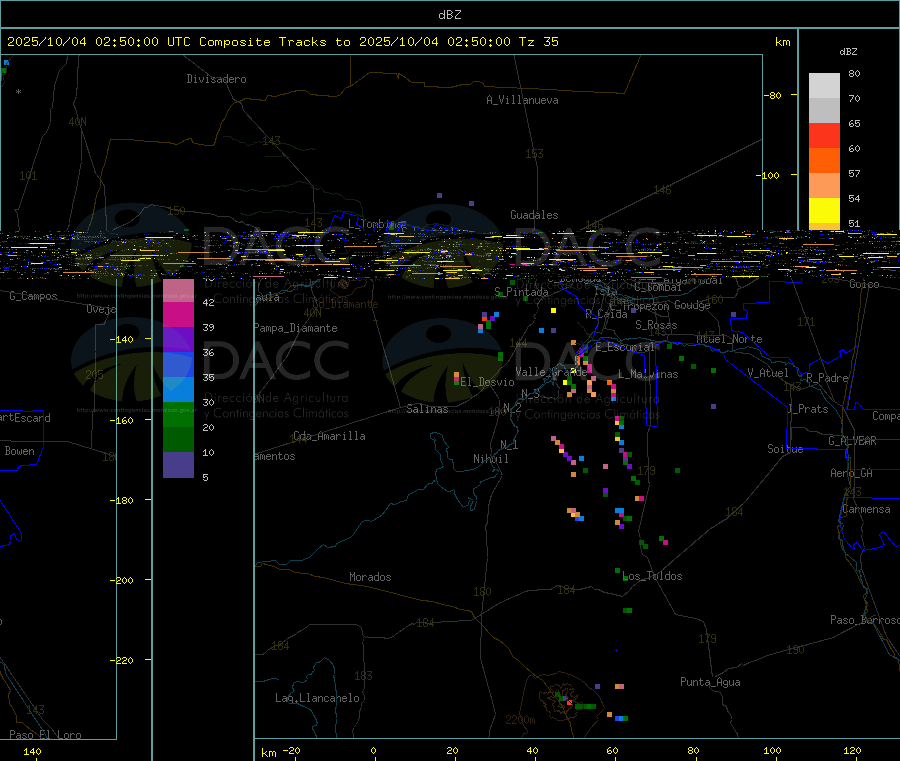Select the dark green swatch between 20 and 10
900x761 pixels.
(179, 440)
